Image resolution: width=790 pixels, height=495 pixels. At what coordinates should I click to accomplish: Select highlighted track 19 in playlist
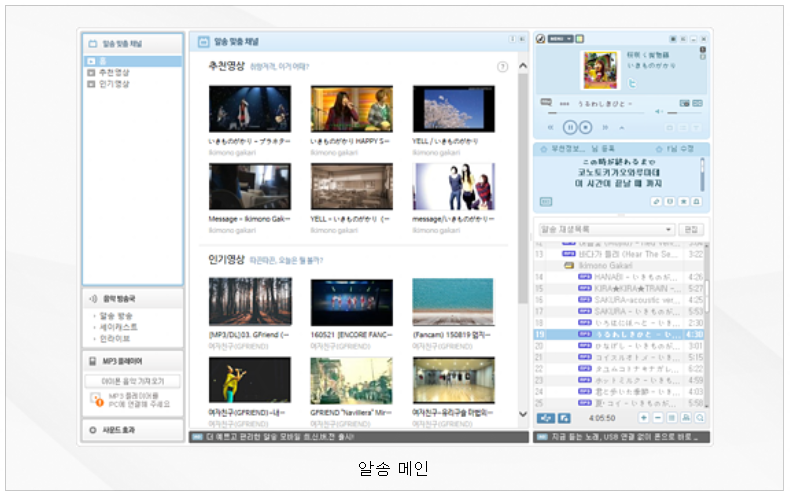pos(619,334)
